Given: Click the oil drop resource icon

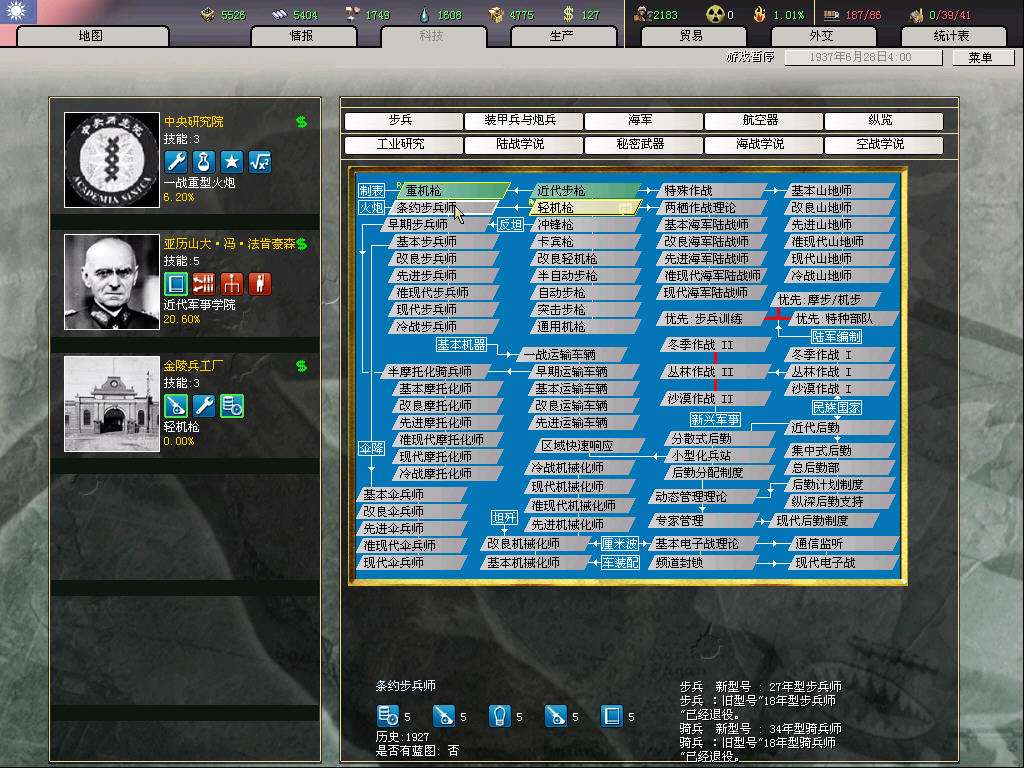Looking at the screenshot, I should pos(424,15).
